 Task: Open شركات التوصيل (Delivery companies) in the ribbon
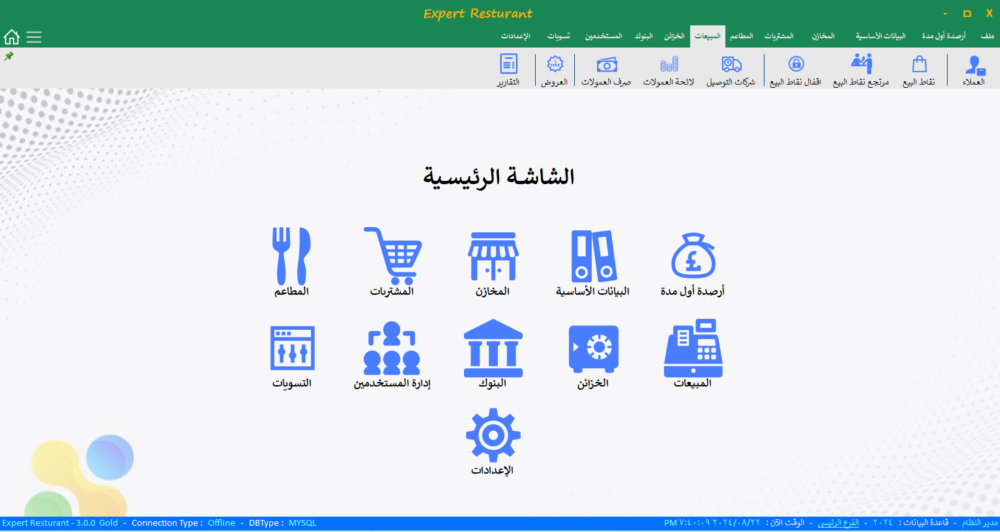tap(731, 69)
